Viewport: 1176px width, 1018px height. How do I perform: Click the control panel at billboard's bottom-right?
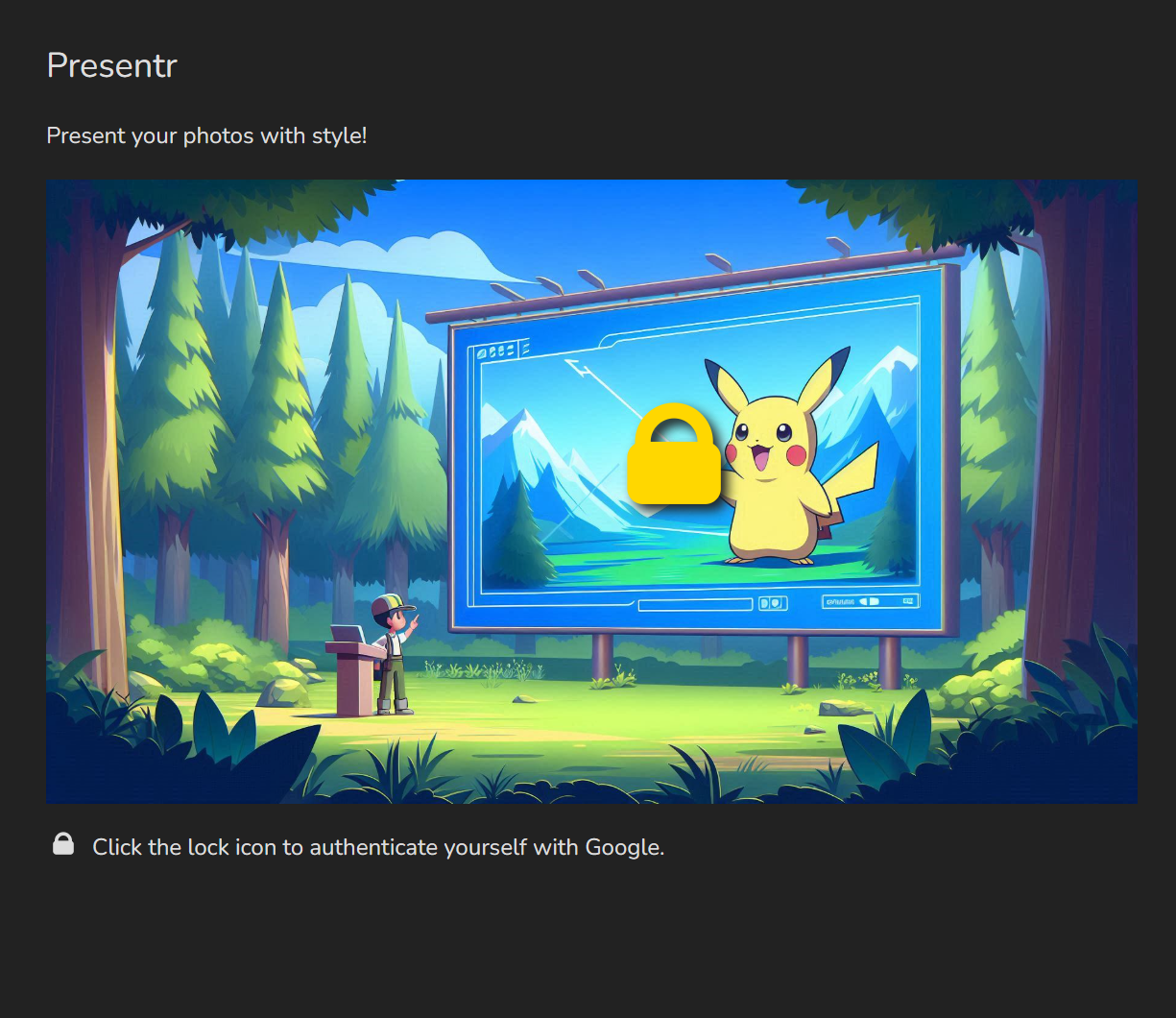pos(870,601)
